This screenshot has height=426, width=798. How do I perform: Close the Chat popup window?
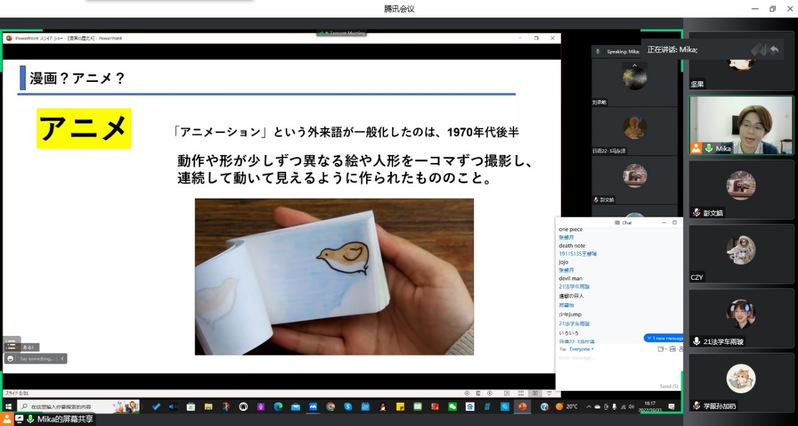click(675, 222)
